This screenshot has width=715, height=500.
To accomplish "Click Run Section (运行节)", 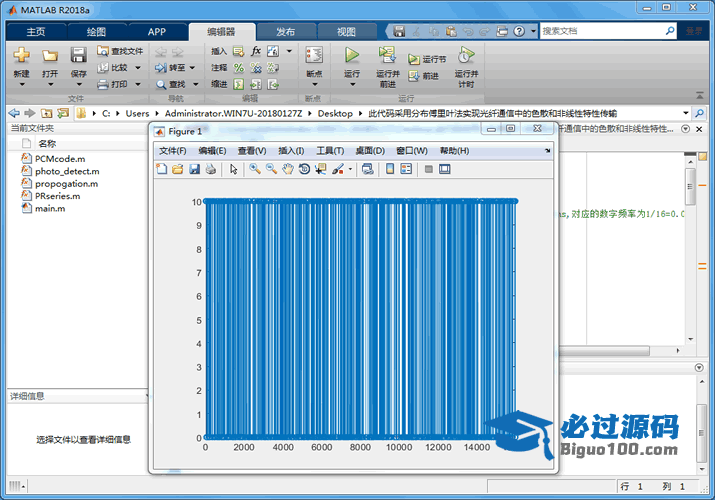I will 427,59.
